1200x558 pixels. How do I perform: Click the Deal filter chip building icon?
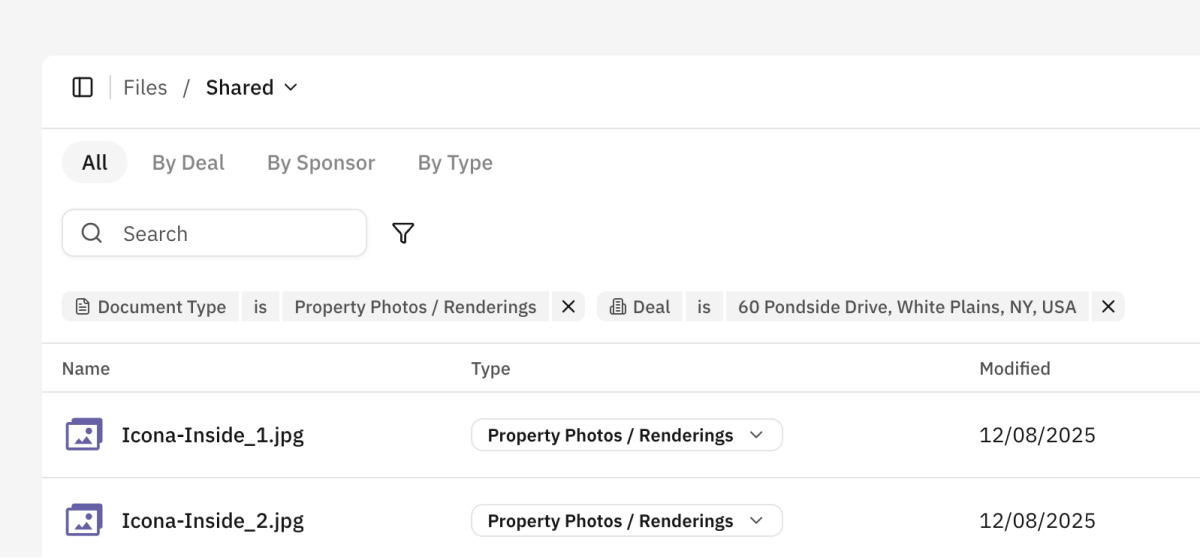pos(617,307)
